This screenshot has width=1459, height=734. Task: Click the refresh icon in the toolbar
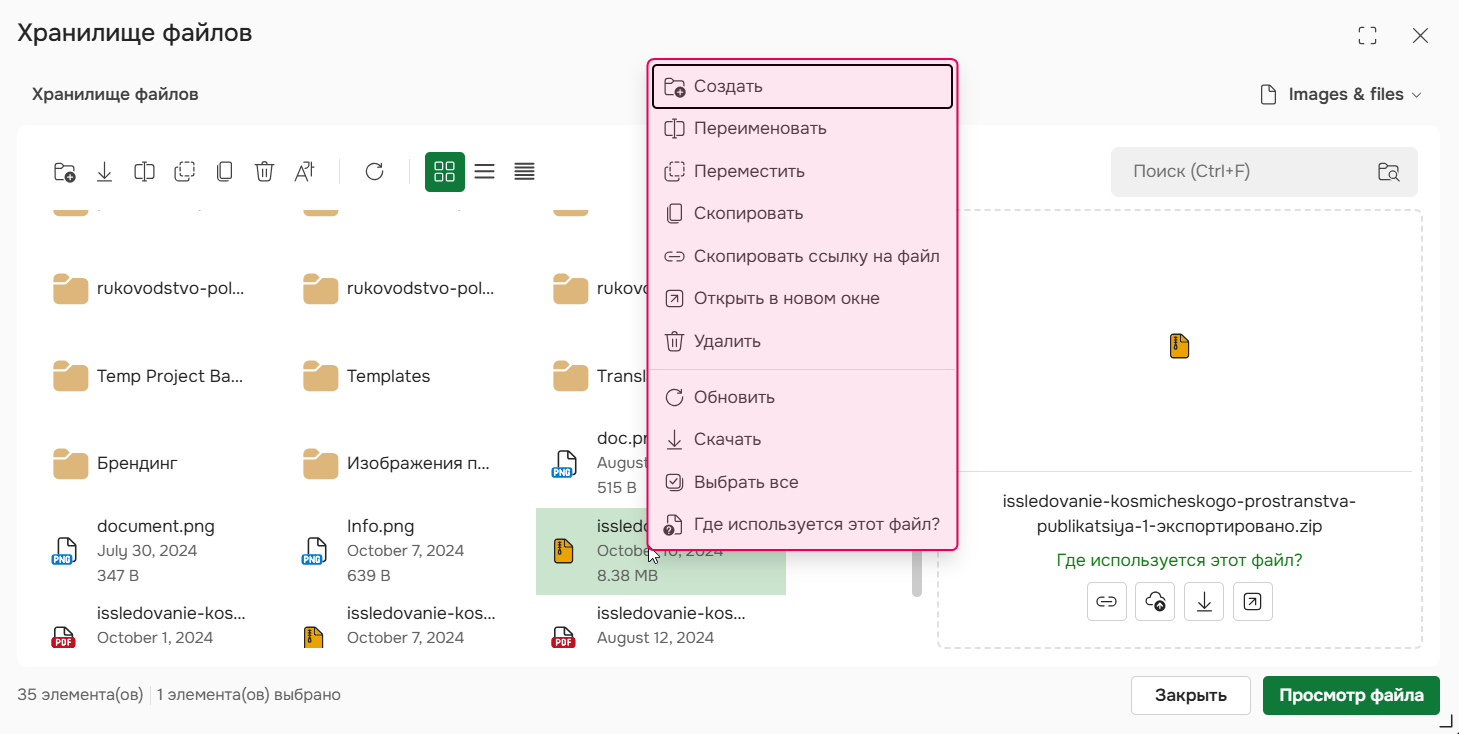point(374,172)
